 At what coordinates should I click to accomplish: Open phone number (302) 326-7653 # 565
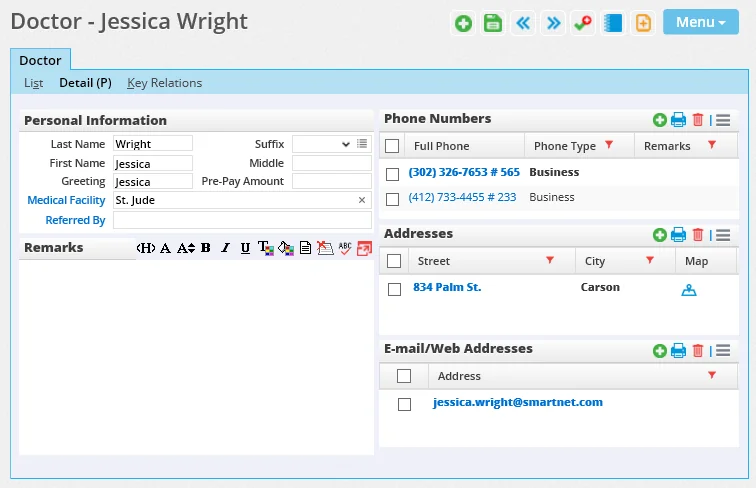tap(464, 172)
